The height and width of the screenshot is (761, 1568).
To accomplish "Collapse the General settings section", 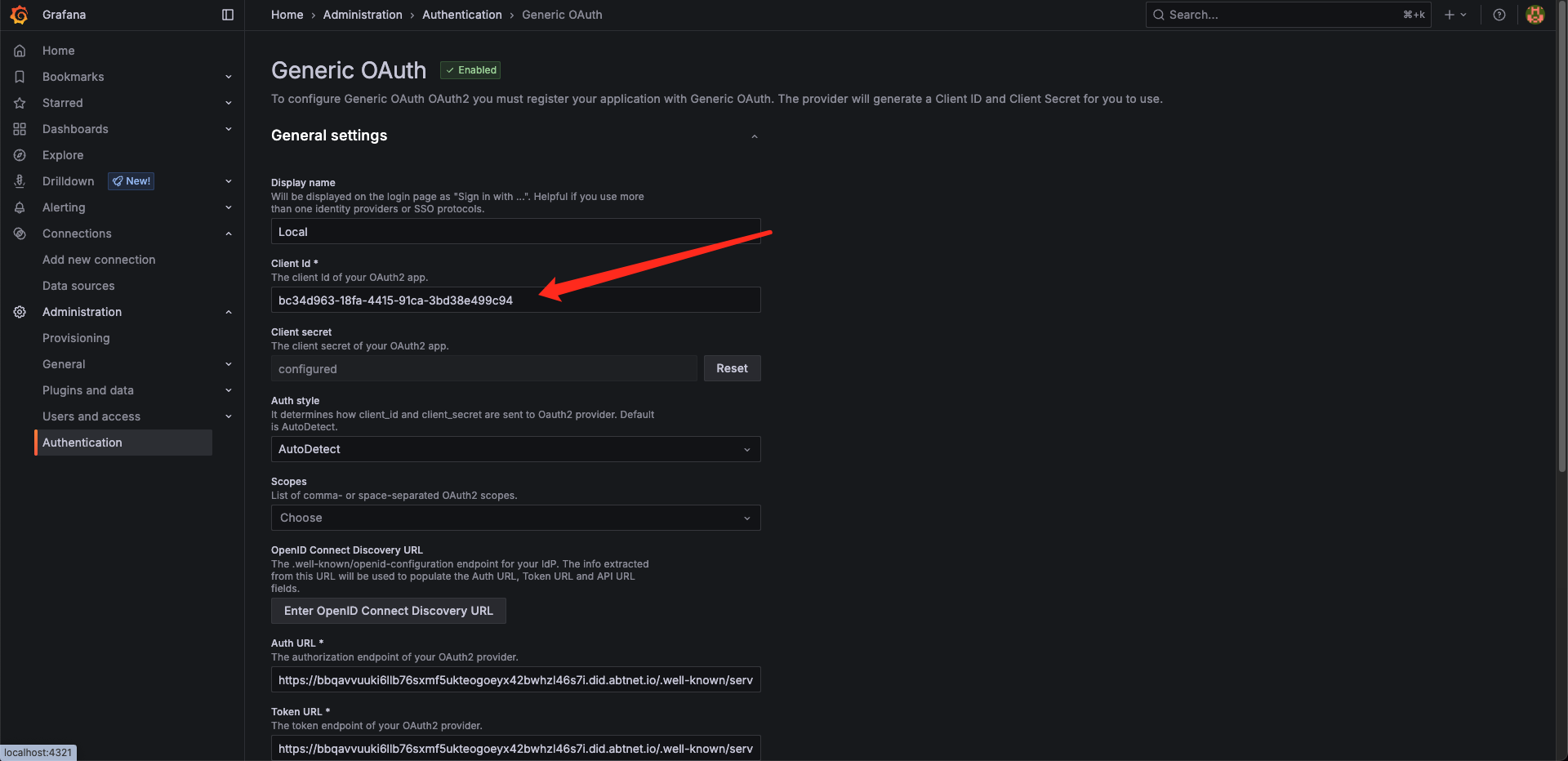I will pos(755,136).
